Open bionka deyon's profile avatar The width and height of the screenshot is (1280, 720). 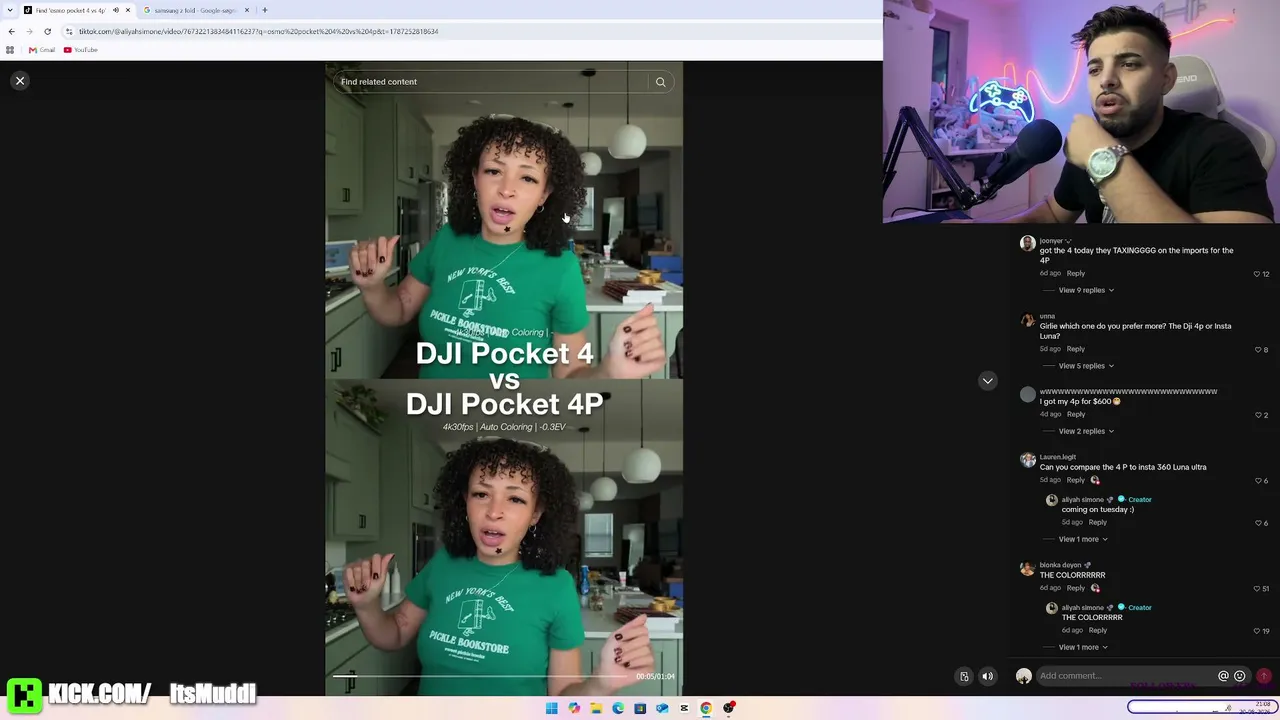[x=1027, y=568]
